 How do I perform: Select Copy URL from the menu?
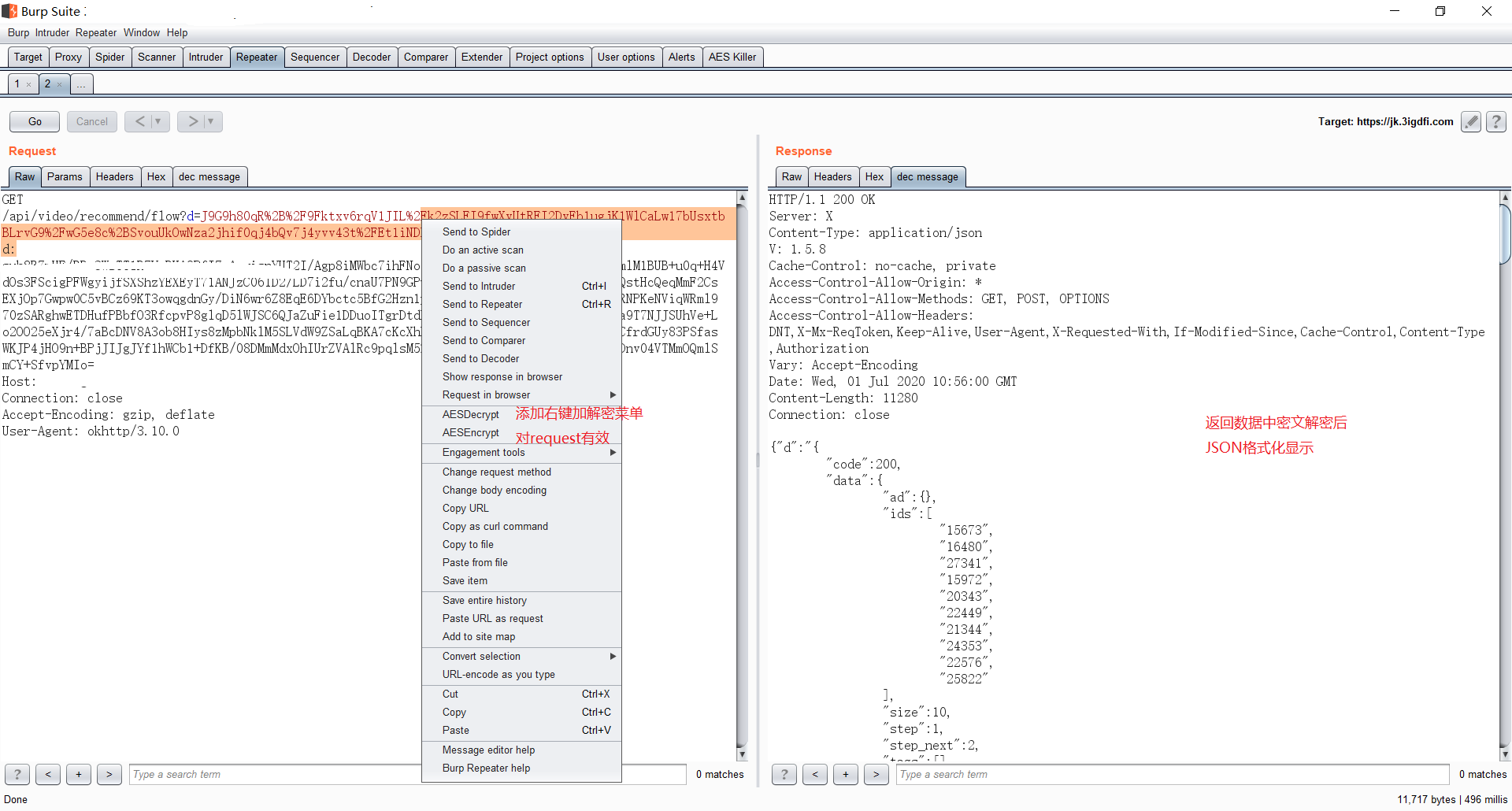[x=521, y=509]
